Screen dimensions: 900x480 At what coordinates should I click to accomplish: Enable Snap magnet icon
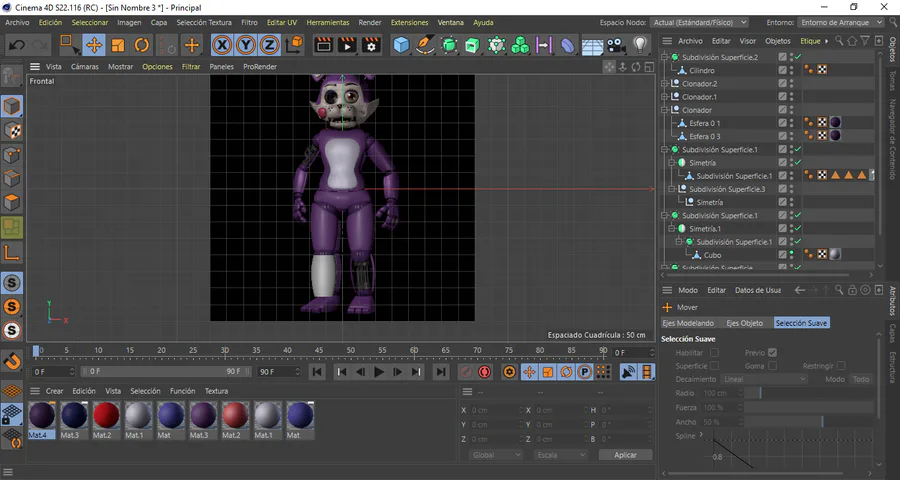(12, 361)
